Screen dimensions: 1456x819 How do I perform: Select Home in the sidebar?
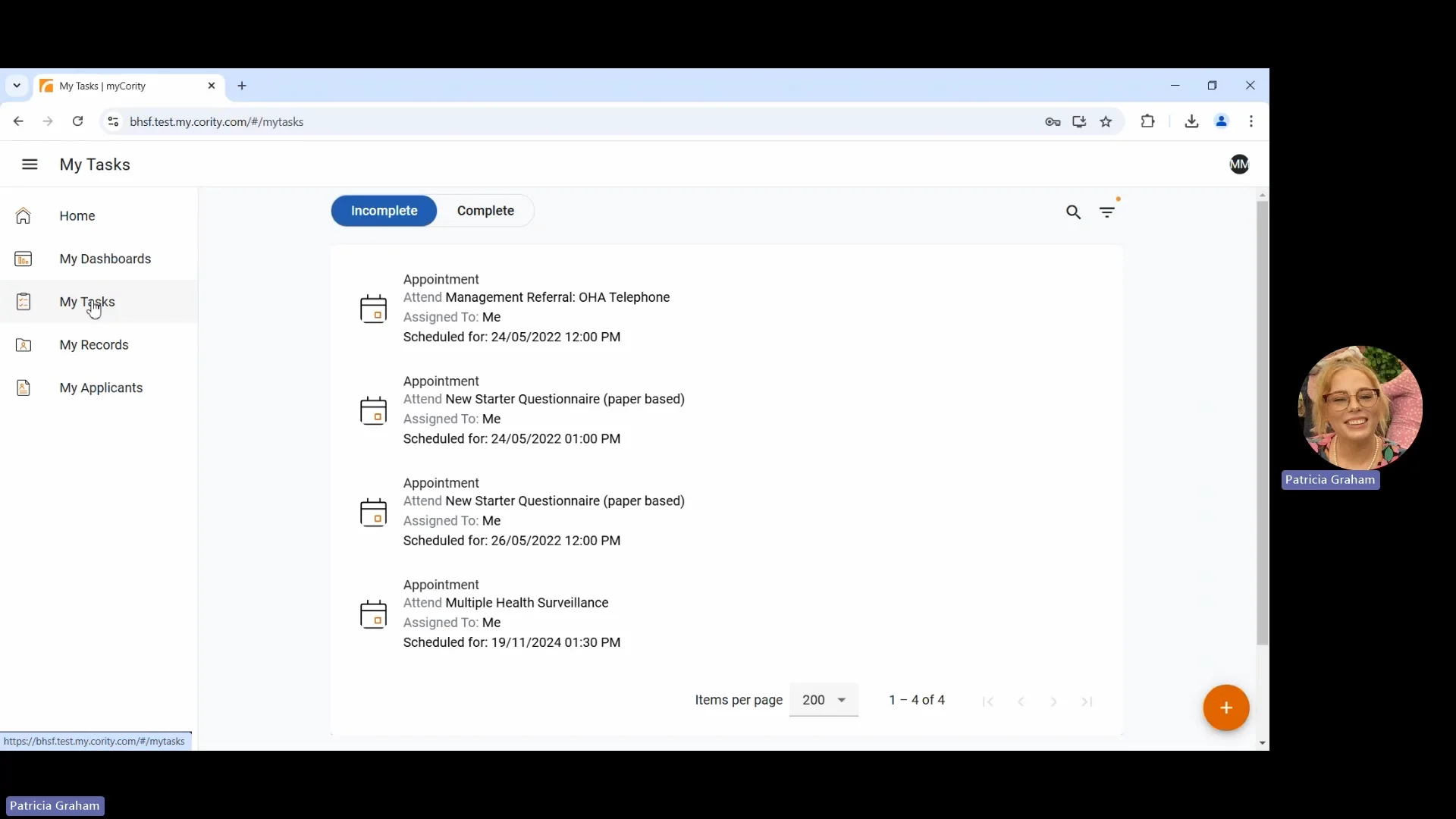coord(76,215)
